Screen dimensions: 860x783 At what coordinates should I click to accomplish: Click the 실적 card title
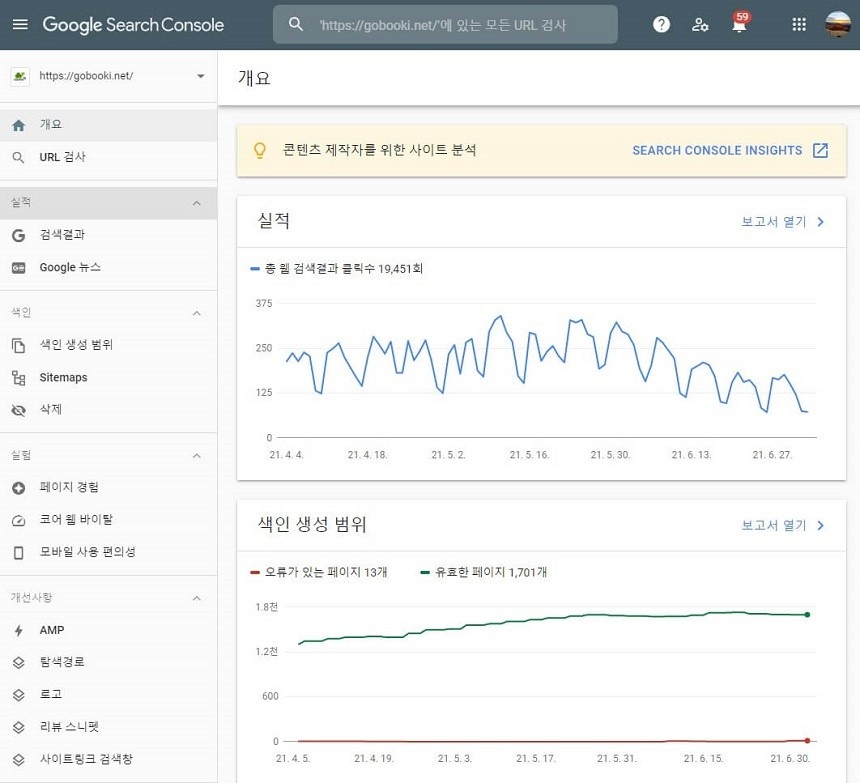pos(274,220)
